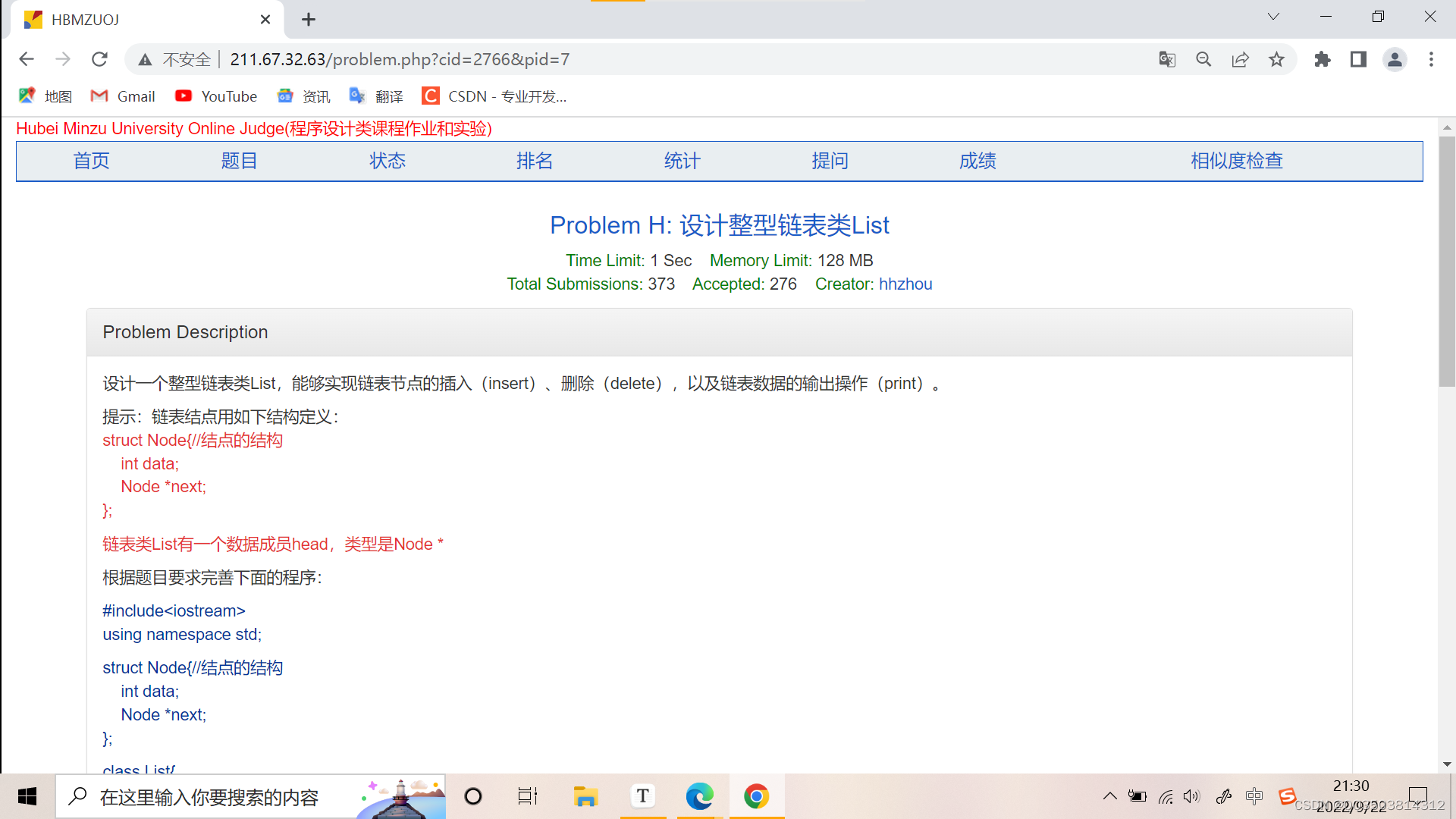Image resolution: width=1456 pixels, height=819 pixels.
Task: Click the zoom magnifier icon in address bar
Action: (x=1203, y=59)
